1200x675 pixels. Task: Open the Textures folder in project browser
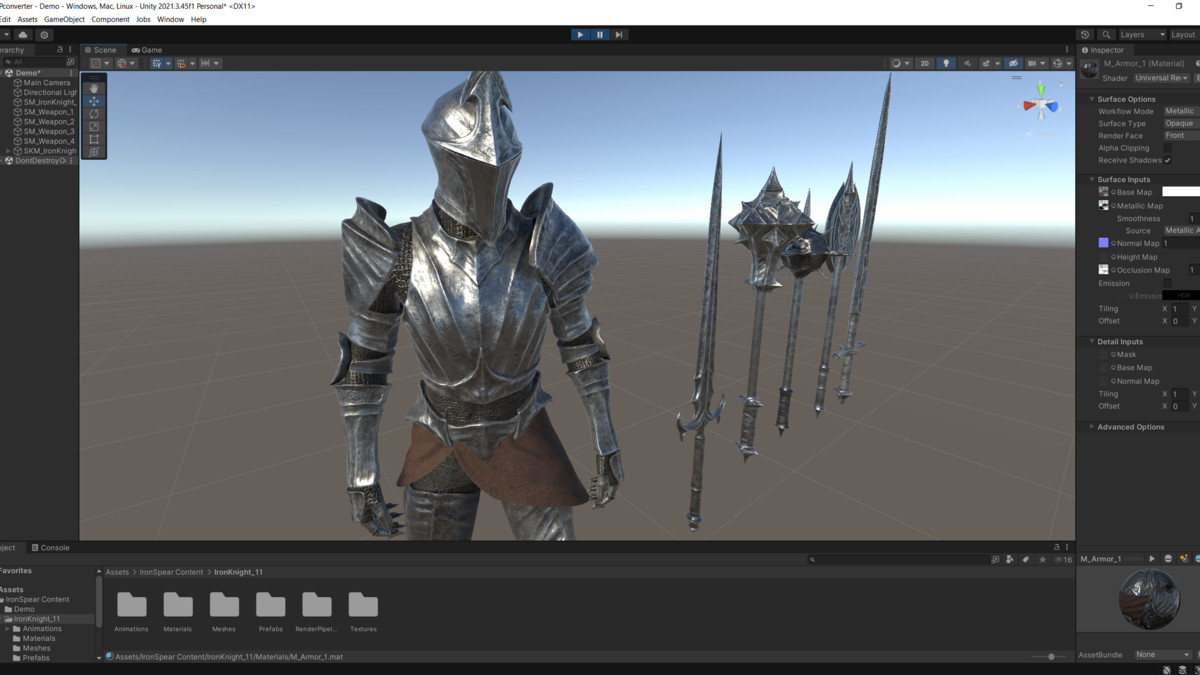(x=363, y=608)
